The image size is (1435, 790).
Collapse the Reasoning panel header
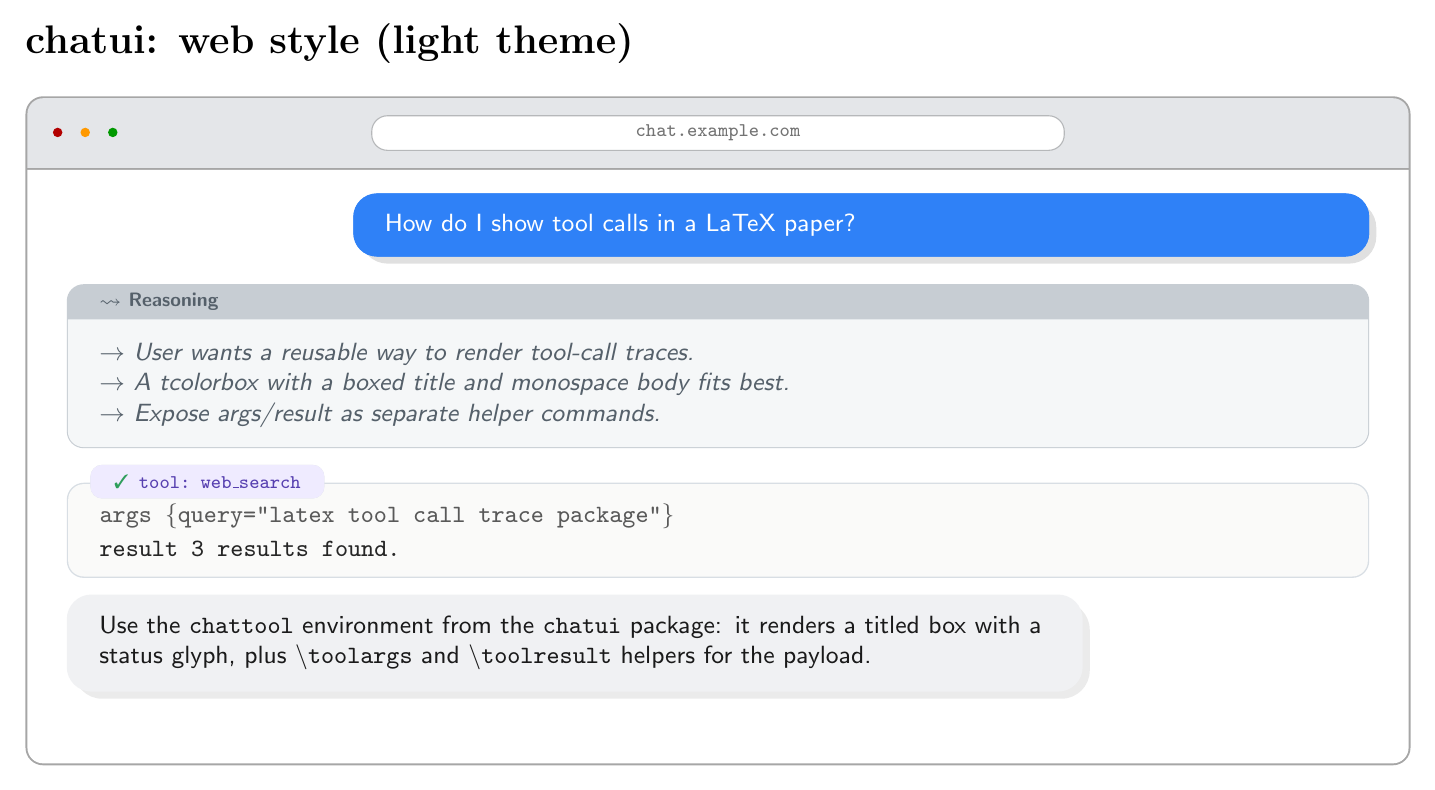tap(718, 301)
